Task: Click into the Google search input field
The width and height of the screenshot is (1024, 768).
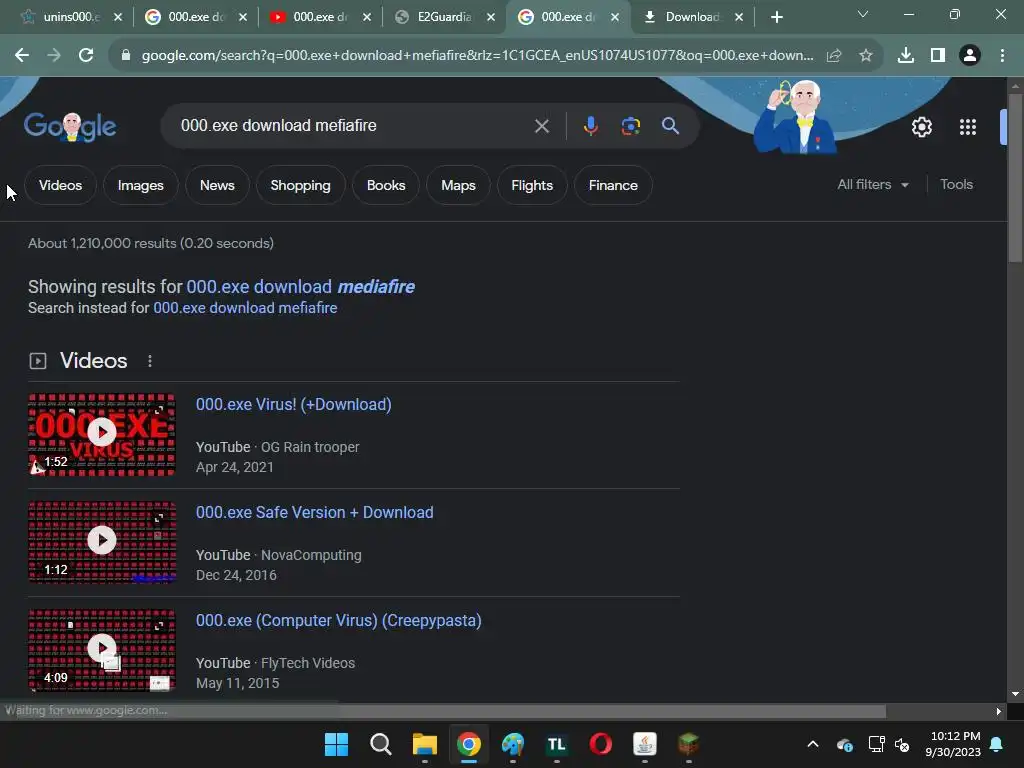Action: (353, 125)
